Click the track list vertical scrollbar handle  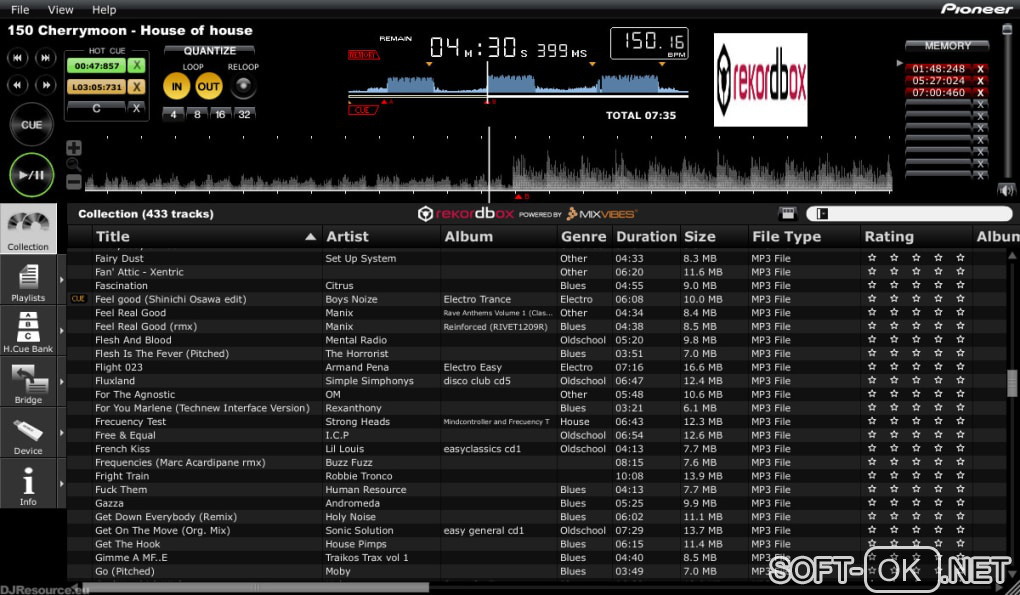coord(1012,384)
